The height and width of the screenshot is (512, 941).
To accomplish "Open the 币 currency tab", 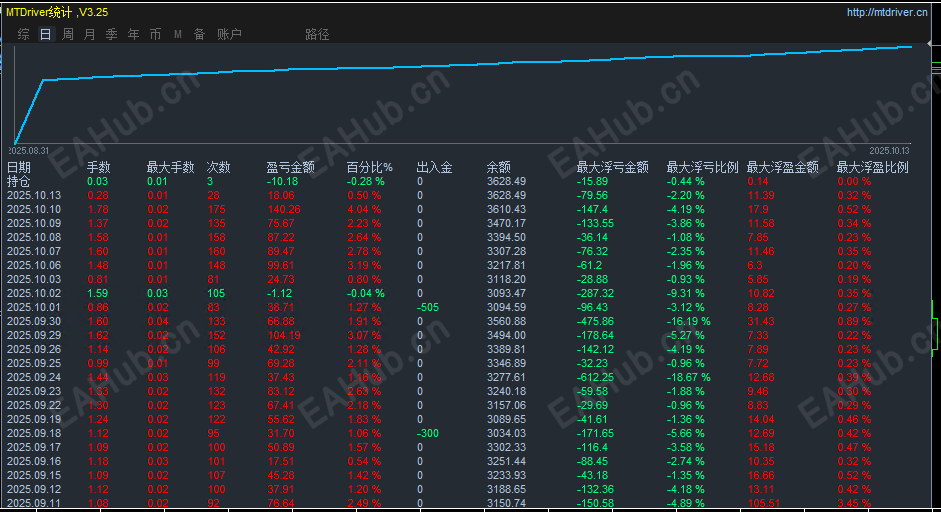I will point(155,34).
